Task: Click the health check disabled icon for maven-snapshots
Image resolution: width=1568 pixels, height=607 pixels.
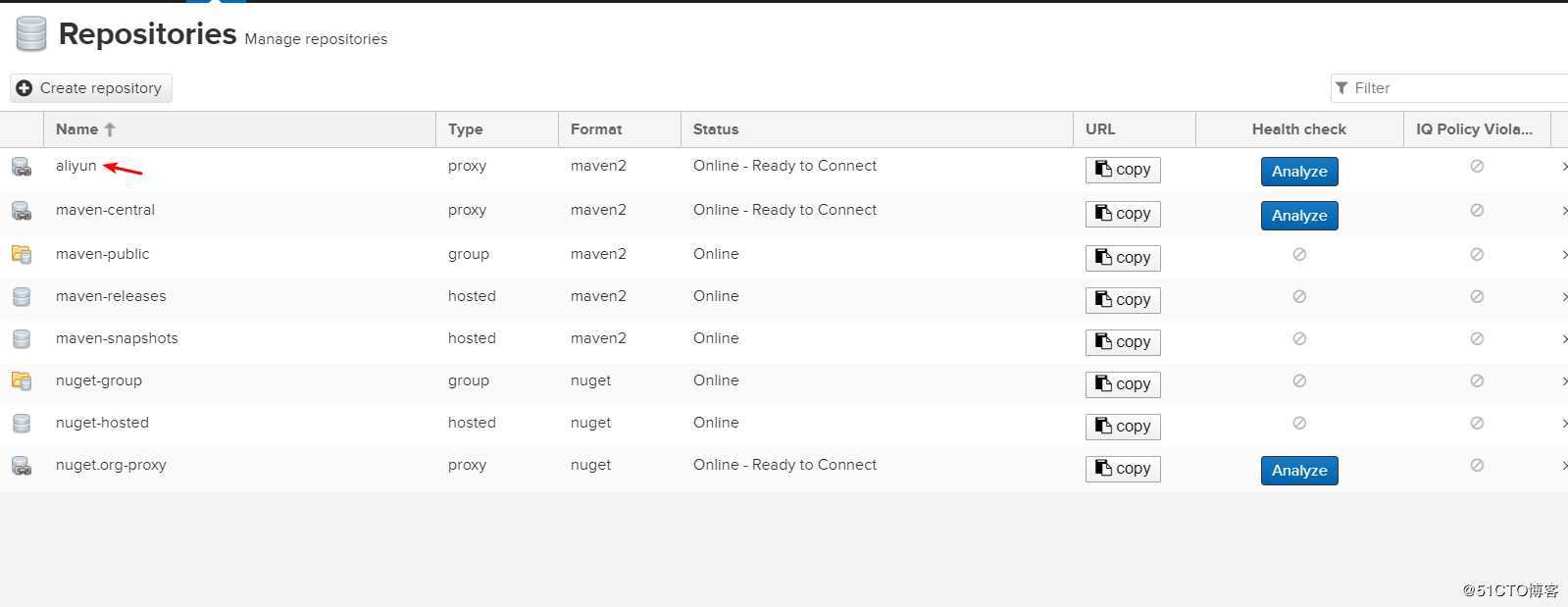Action: point(1299,338)
